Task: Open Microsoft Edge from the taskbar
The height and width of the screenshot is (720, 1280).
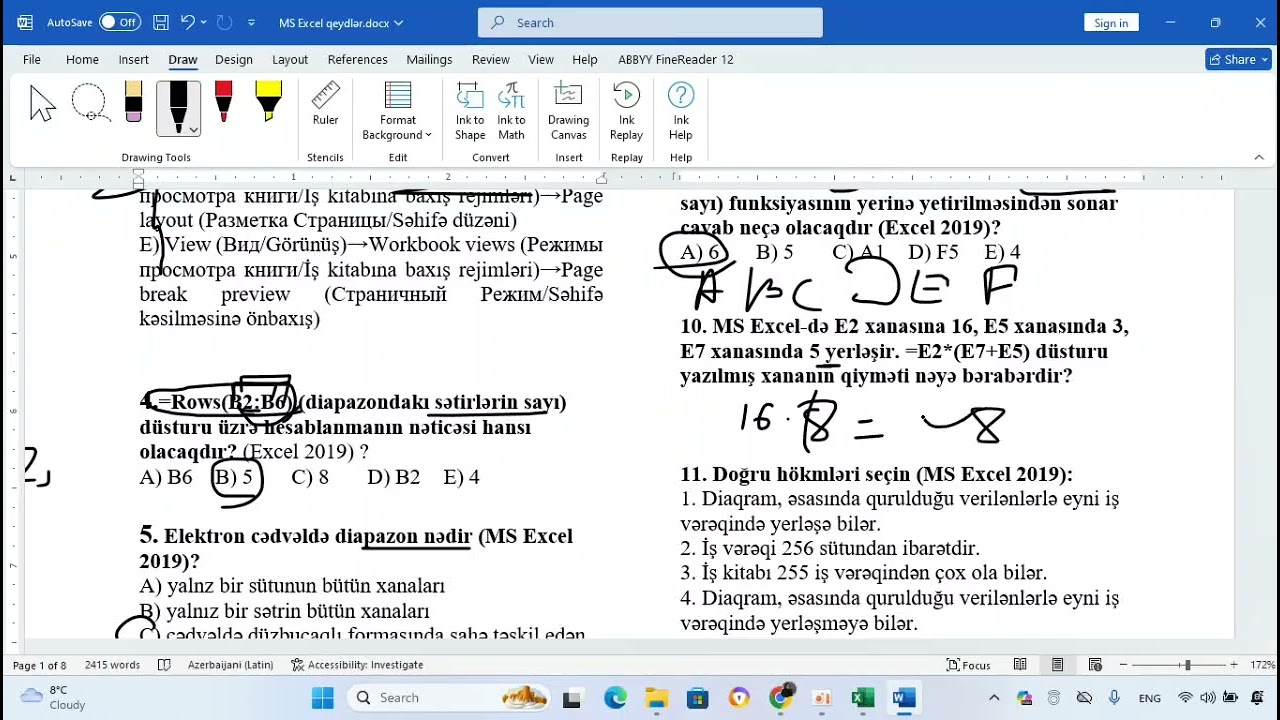Action: coord(614,697)
